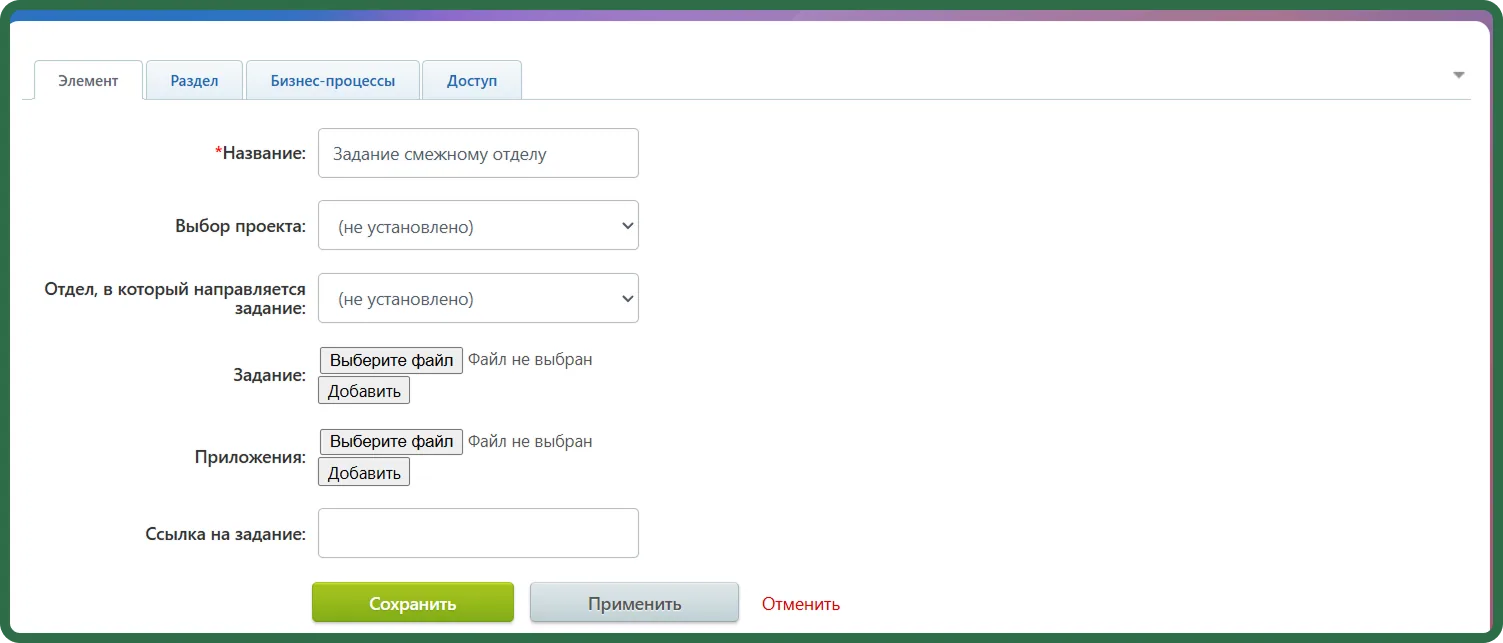The width and height of the screenshot is (1503, 643).
Task: Save the form with Сохранить
Action: click(x=413, y=603)
